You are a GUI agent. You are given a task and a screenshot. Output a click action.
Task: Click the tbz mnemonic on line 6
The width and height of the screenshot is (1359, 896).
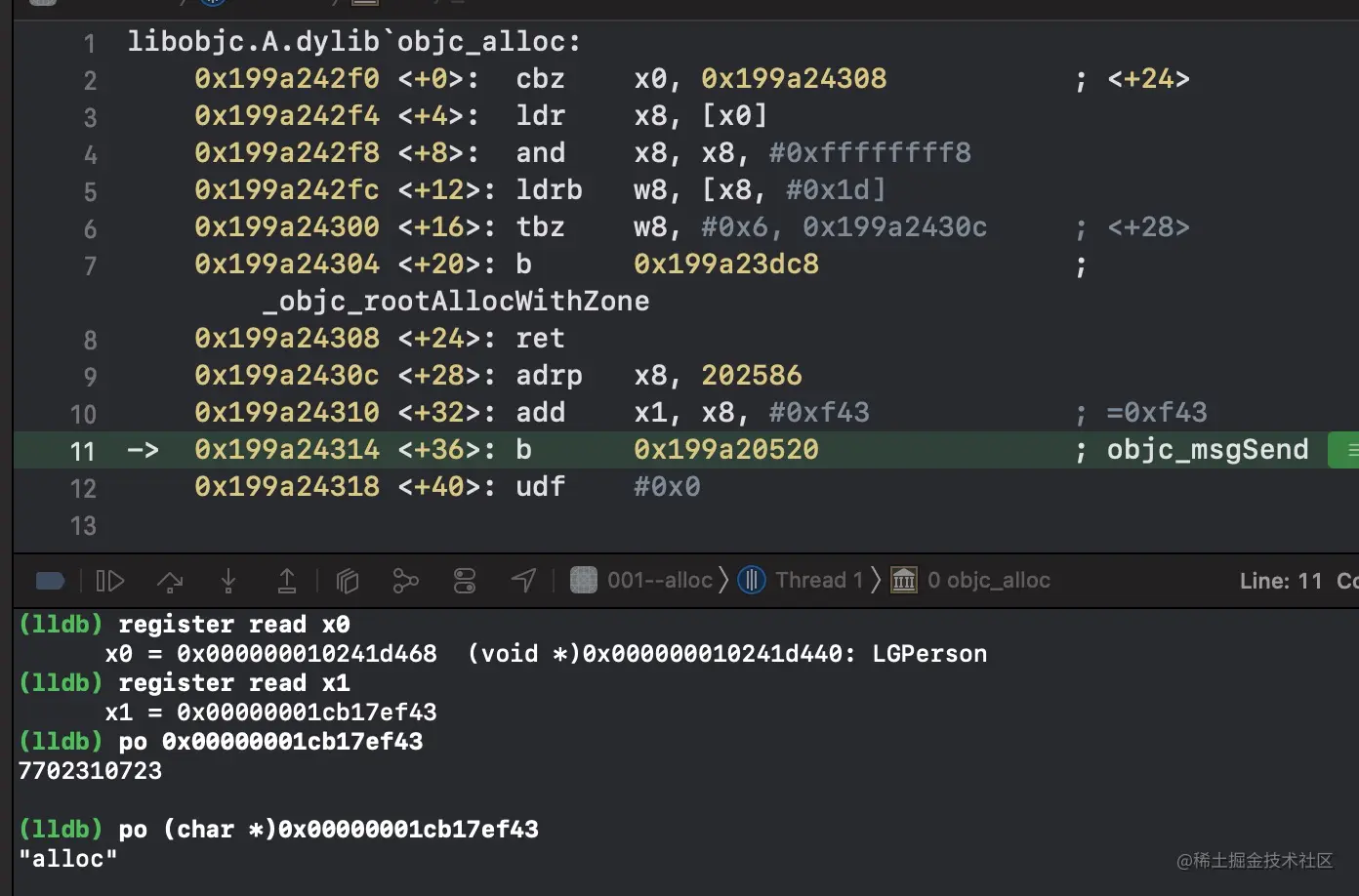coord(541,227)
